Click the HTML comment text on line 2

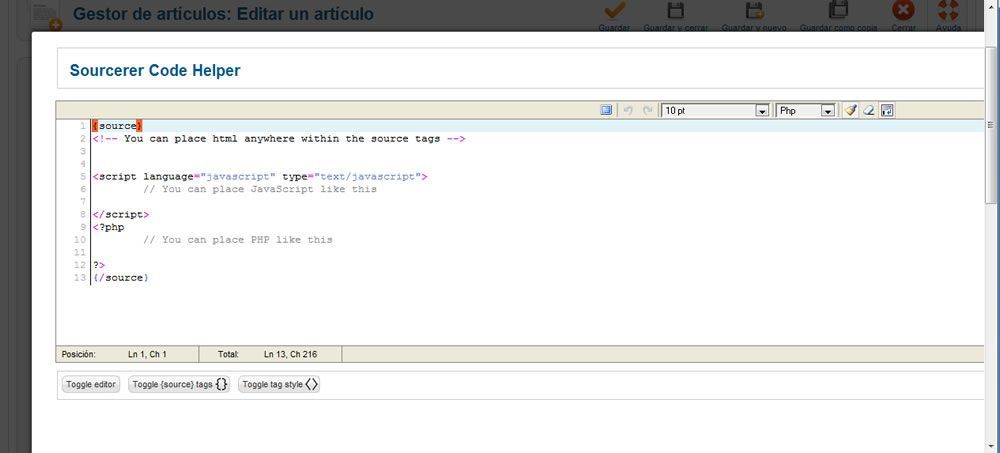coord(279,138)
